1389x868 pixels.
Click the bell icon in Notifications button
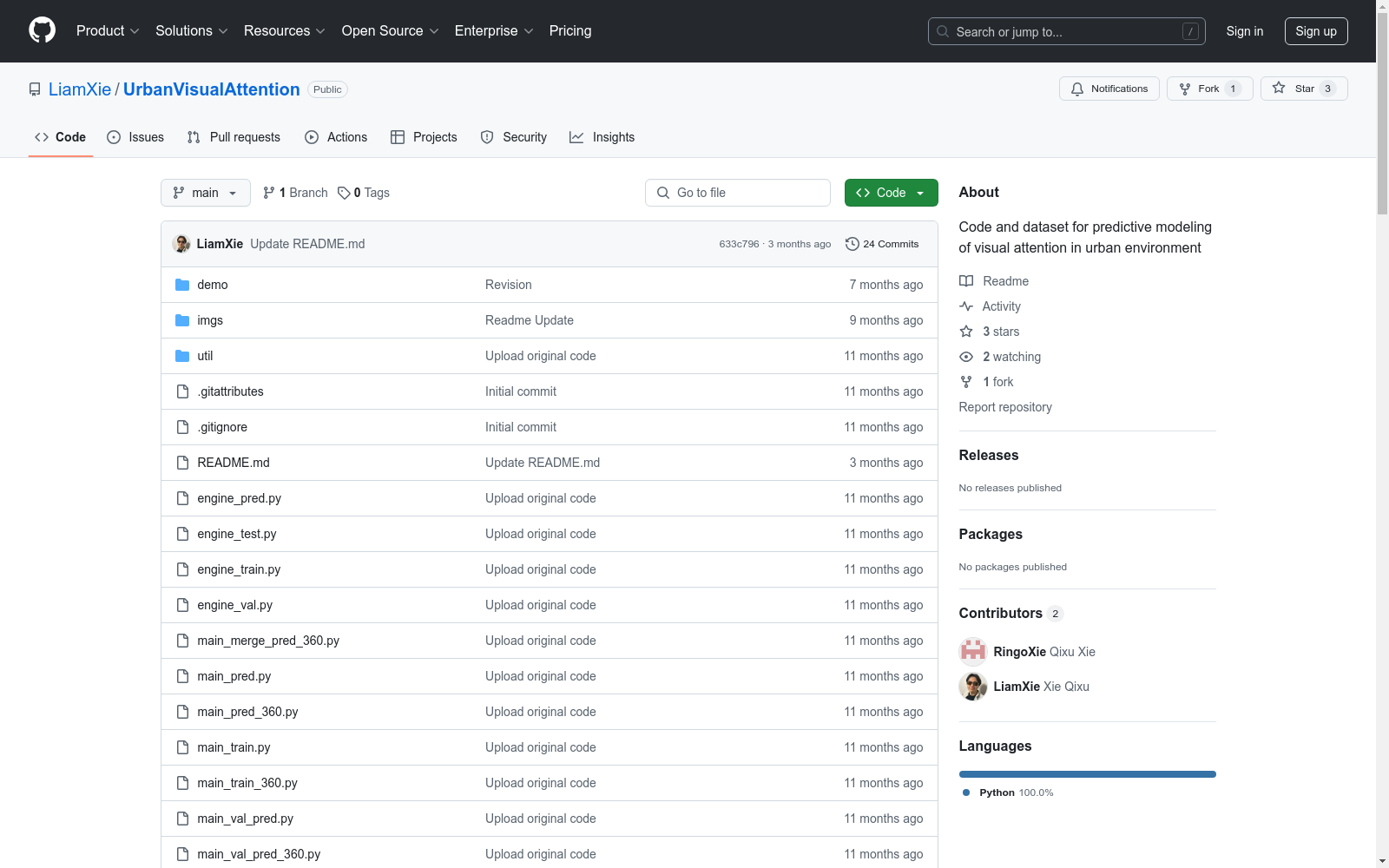pyautogui.click(x=1077, y=89)
